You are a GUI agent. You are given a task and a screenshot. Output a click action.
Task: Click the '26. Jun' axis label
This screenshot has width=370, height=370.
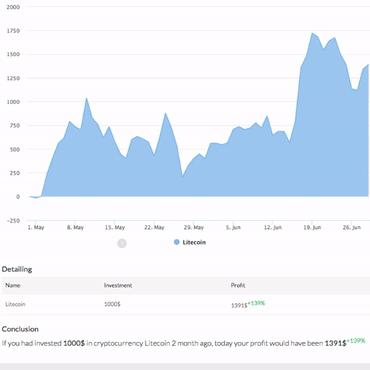coord(352,227)
